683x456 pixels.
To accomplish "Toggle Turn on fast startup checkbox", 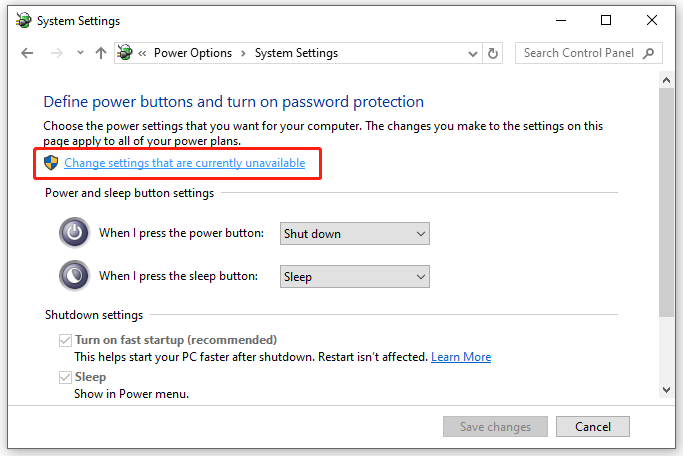I will click(66, 340).
